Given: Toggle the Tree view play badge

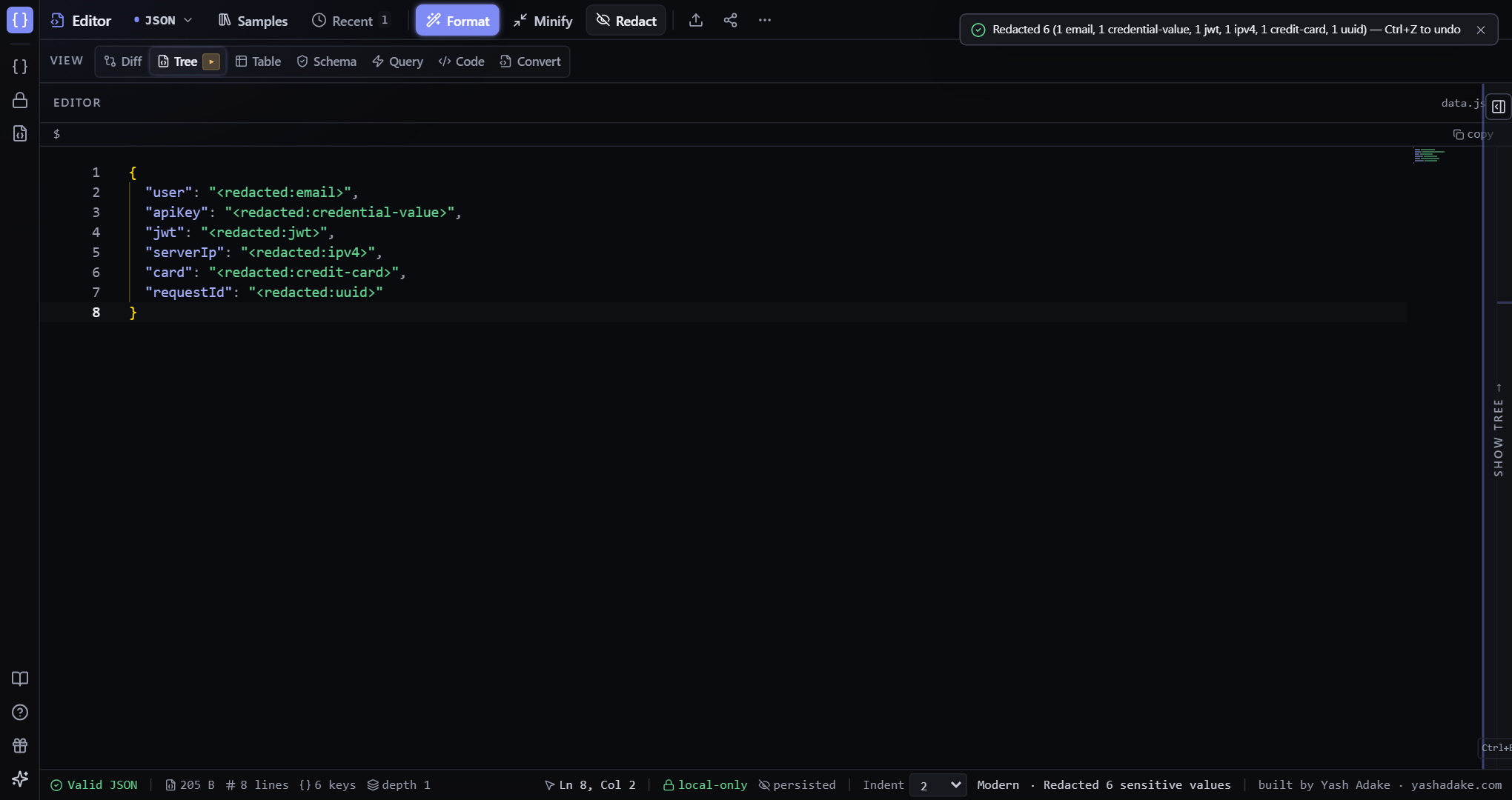Looking at the screenshot, I should 211,62.
